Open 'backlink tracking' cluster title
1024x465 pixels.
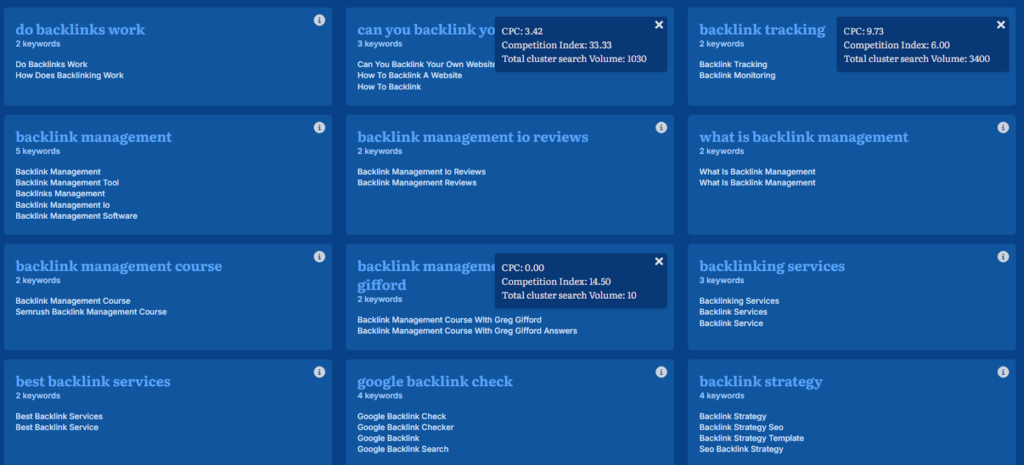click(762, 30)
